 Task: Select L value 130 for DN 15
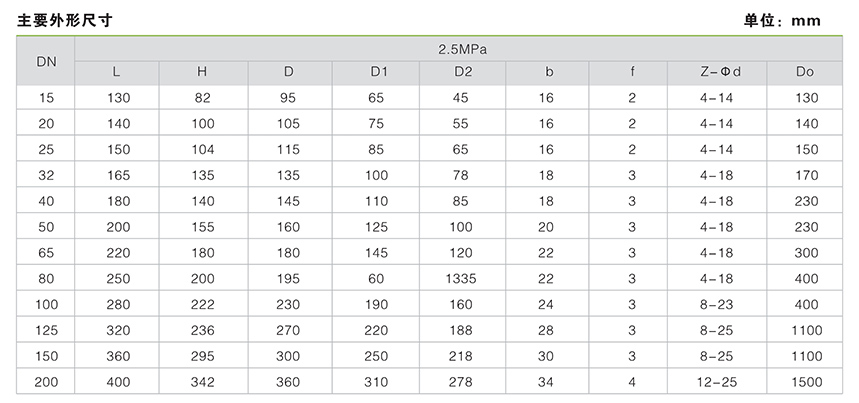pos(119,98)
